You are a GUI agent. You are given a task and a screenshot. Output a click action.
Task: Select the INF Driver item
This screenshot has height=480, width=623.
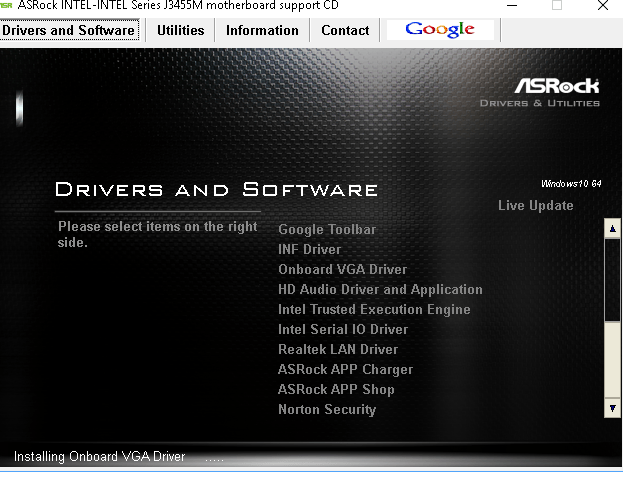click(x=309, y=250)
